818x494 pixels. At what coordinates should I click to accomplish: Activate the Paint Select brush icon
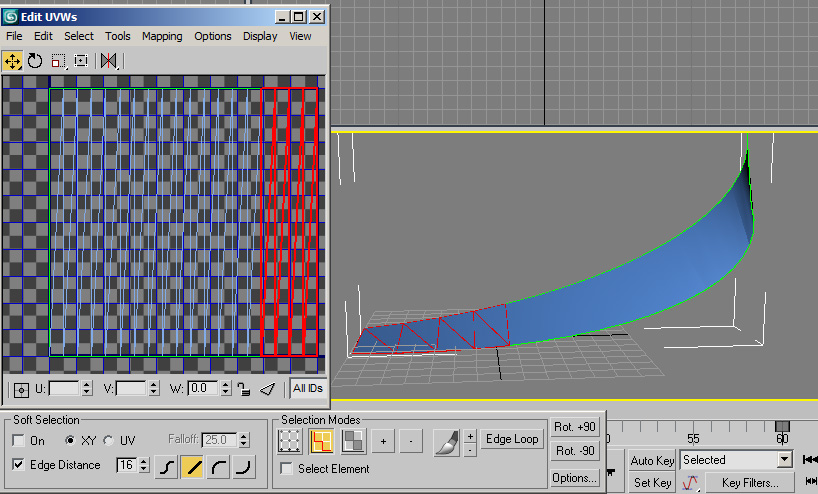447,442
